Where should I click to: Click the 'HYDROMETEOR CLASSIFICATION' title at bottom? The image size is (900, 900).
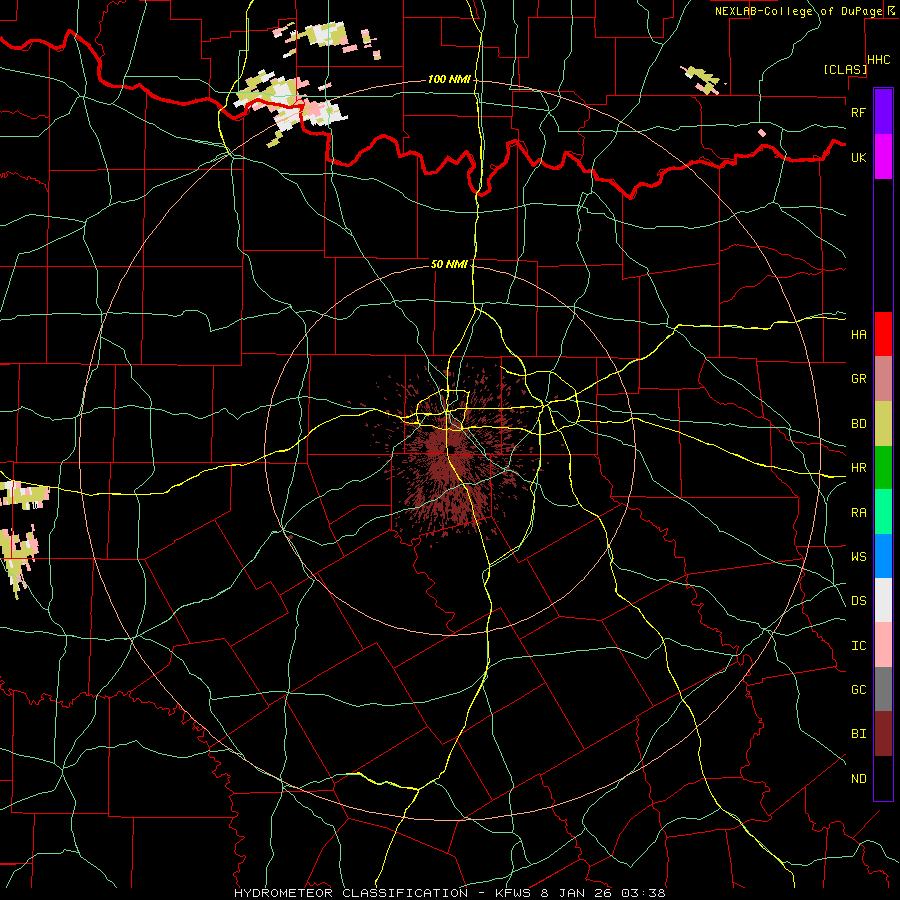point(351,893)
